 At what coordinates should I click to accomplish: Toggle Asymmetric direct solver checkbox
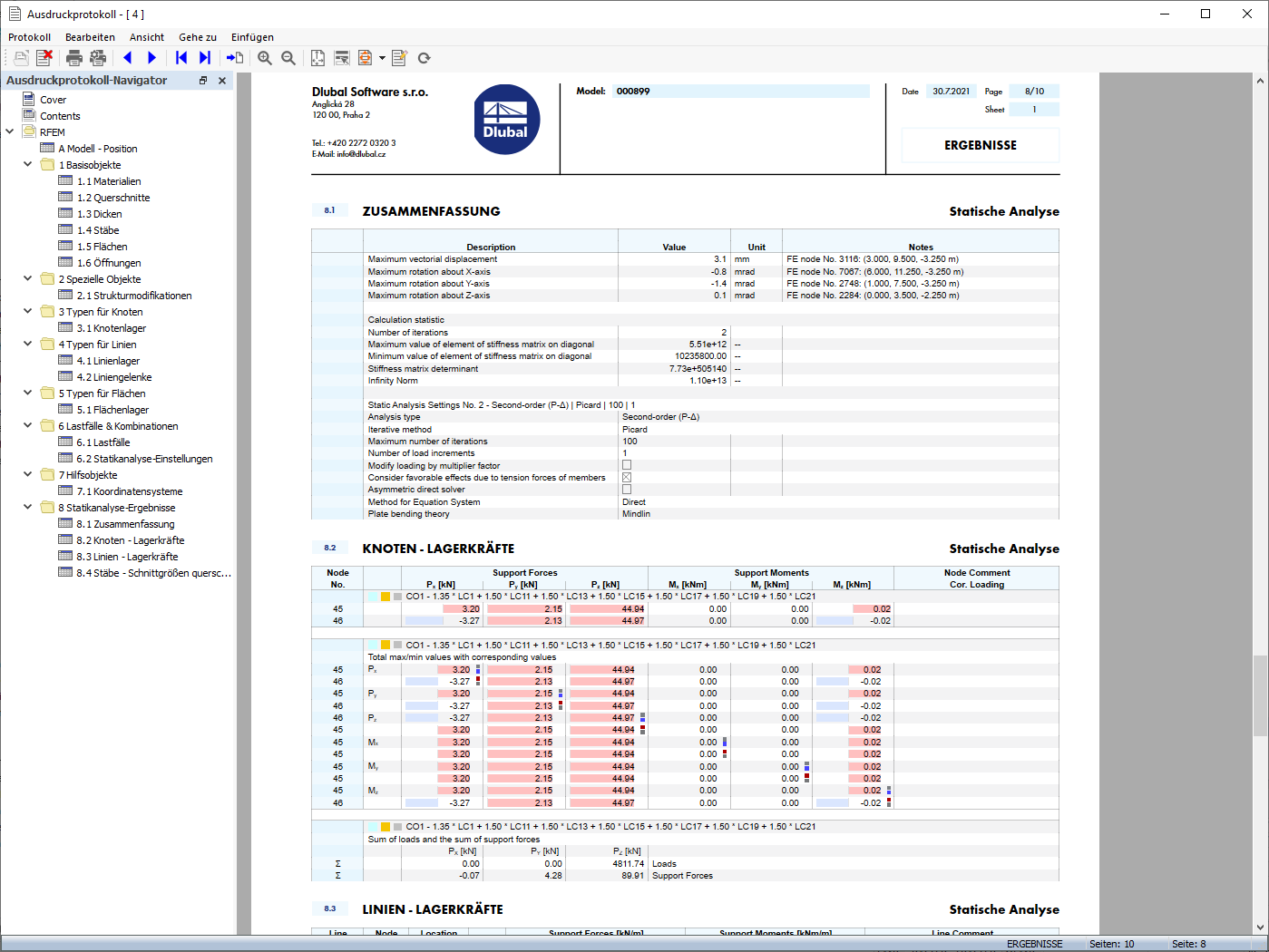click(627, 490)
